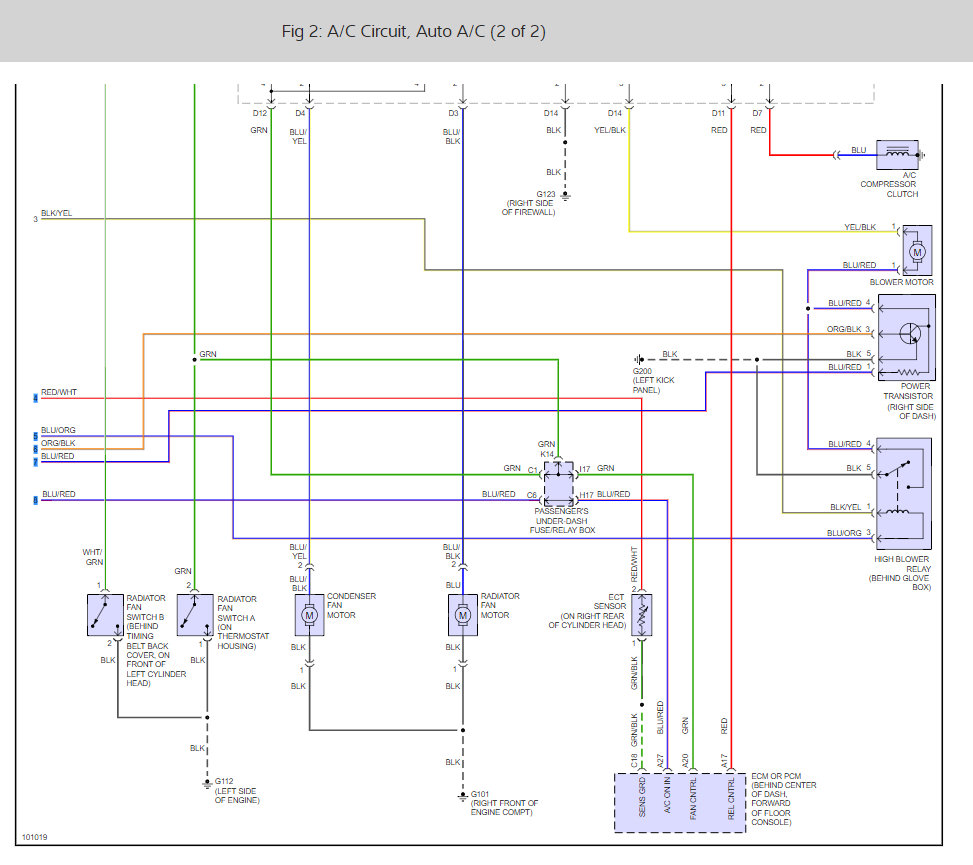Click the 'HIGH BLOWER RELAY' label
The image size is (973, 865).
903,563
